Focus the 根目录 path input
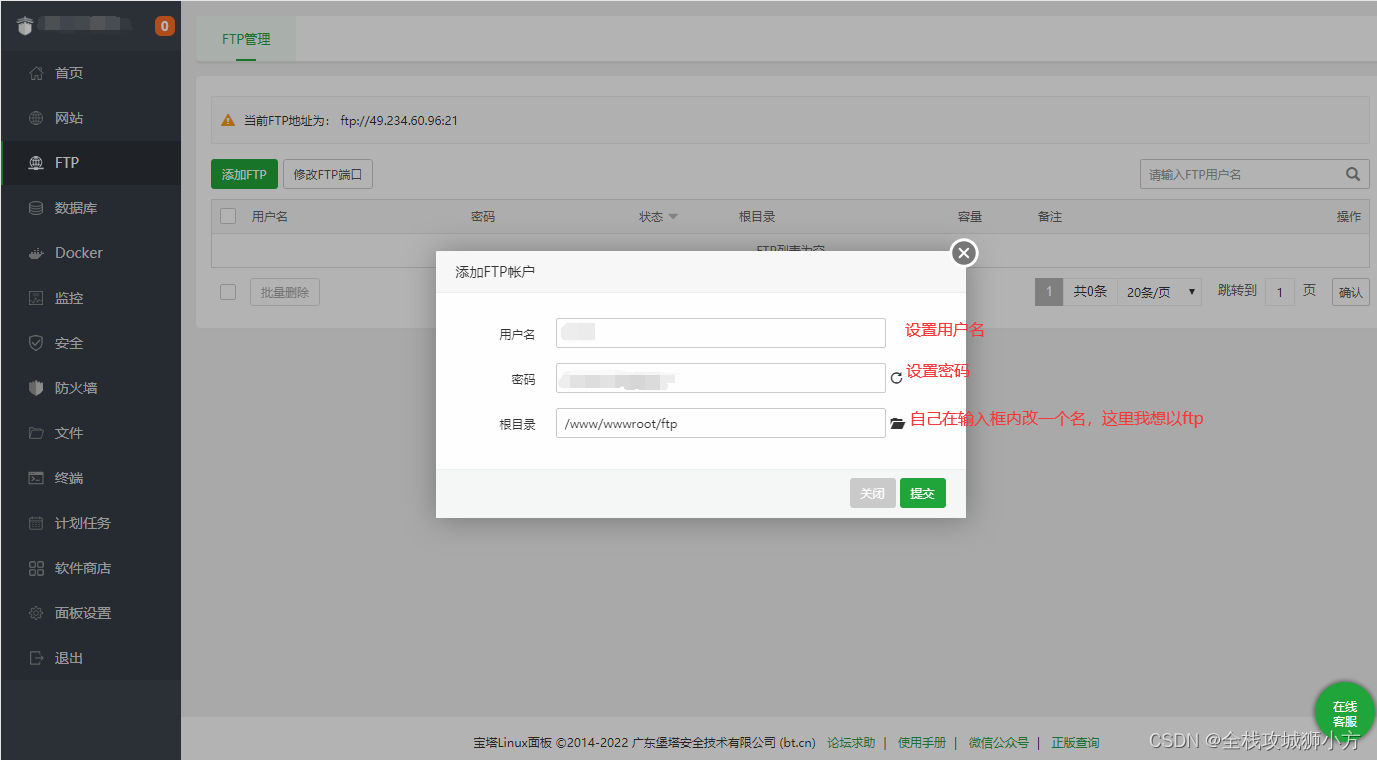1377x760 pixels. click(x=721, y=423)
